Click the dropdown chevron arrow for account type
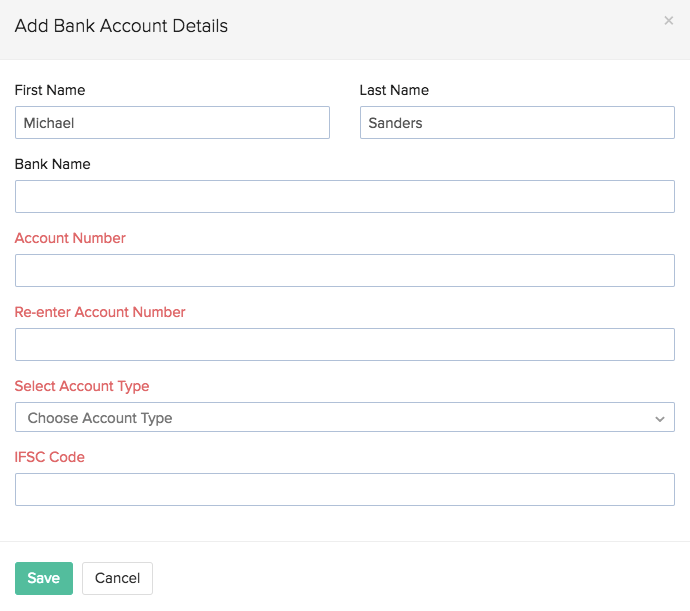The width and height of the screenshot is (690, 611). (659, 419)
